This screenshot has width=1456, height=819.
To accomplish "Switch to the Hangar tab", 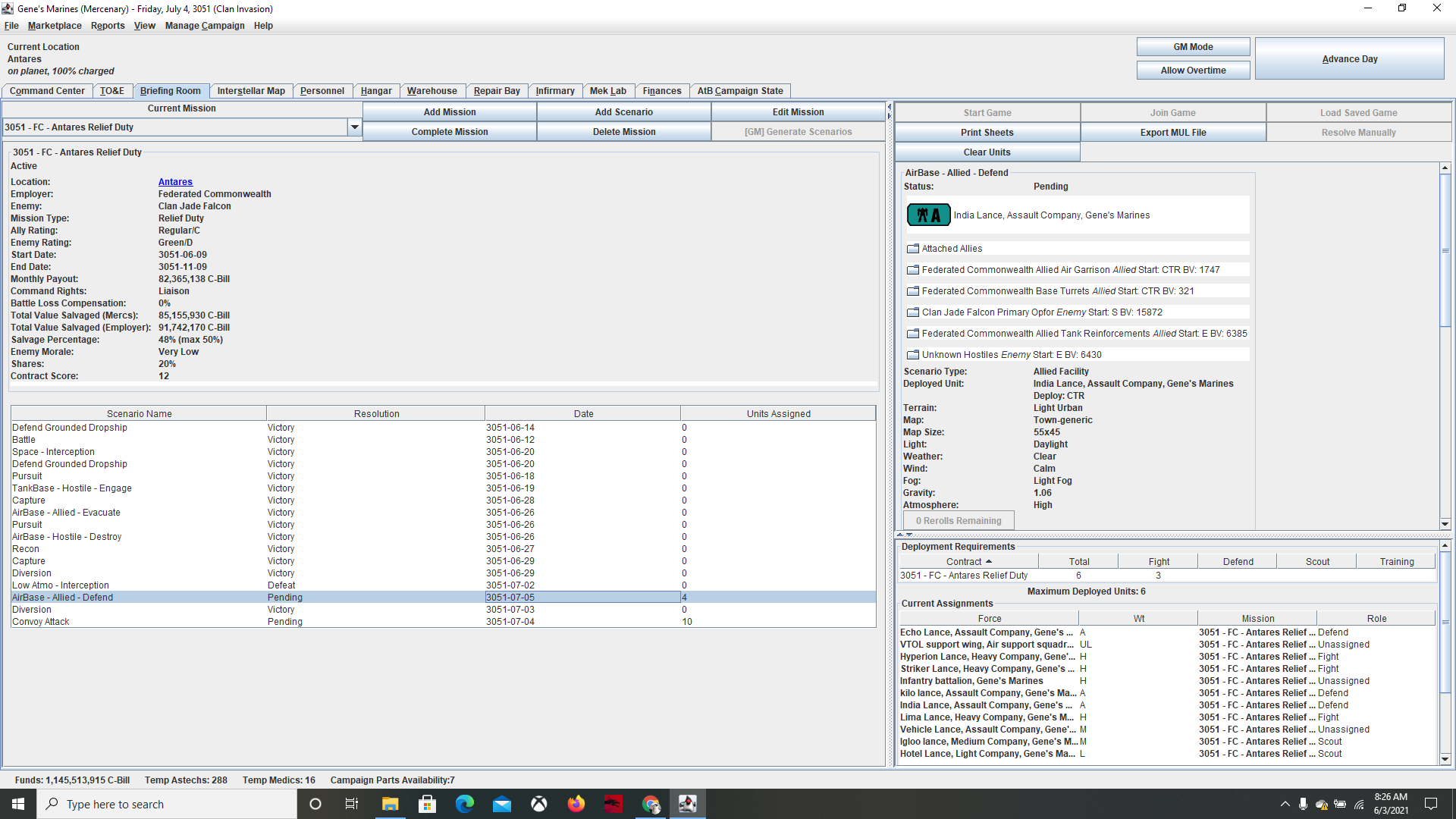I will [376, 91].
